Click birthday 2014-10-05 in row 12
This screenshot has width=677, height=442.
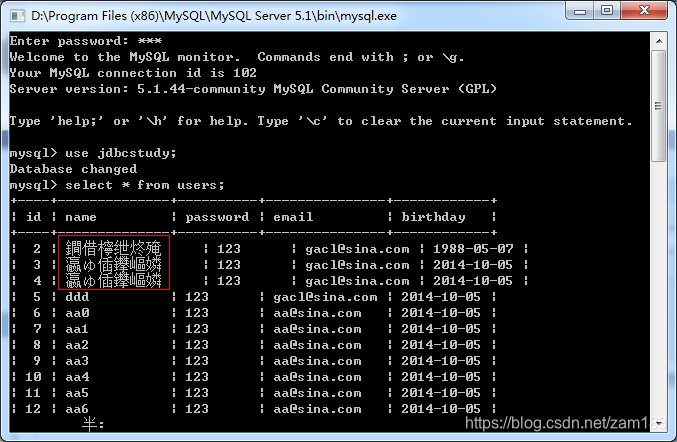441,409
